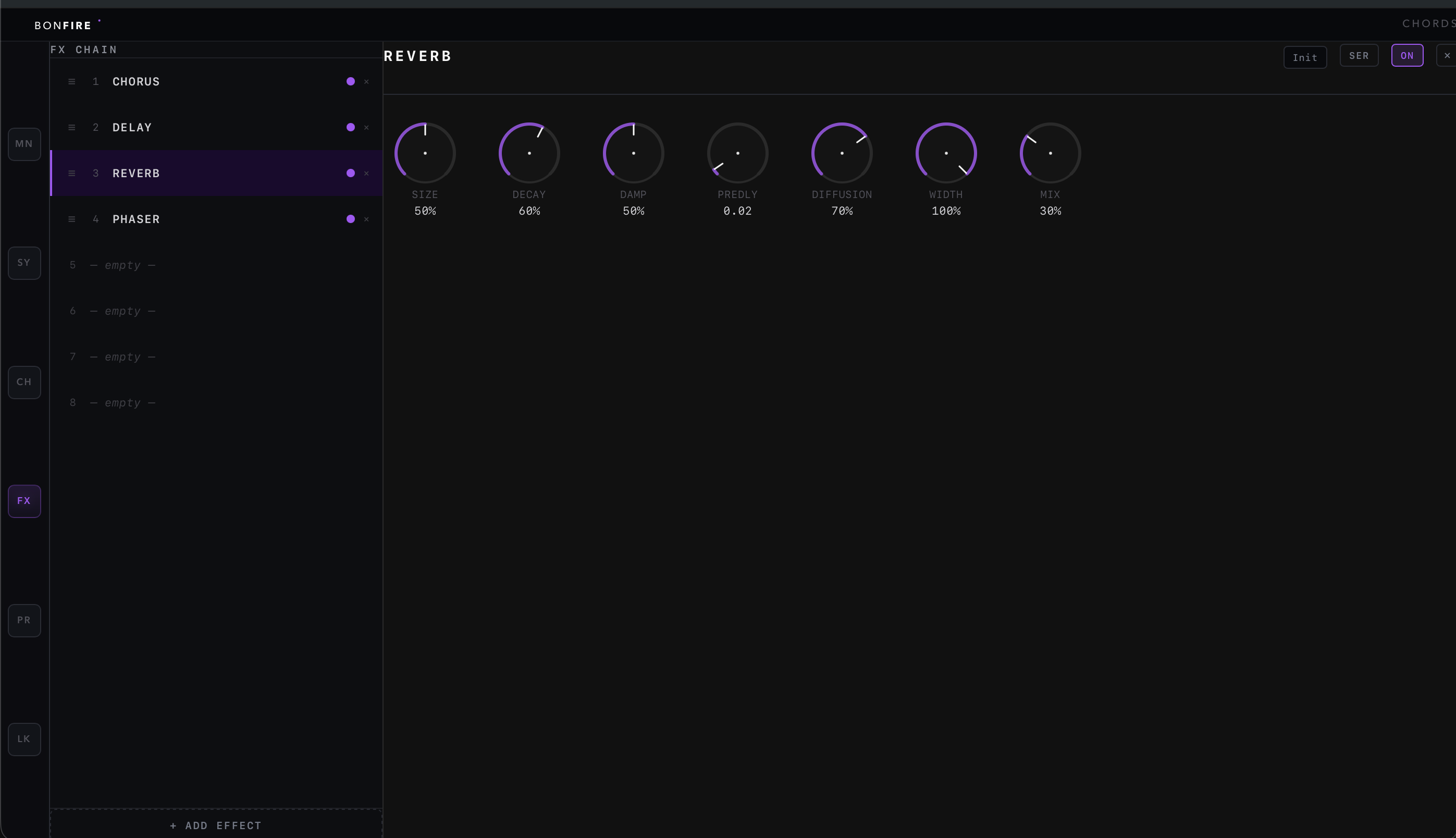Bypass the Phaser effect purple dot

[x=351, y=219]
